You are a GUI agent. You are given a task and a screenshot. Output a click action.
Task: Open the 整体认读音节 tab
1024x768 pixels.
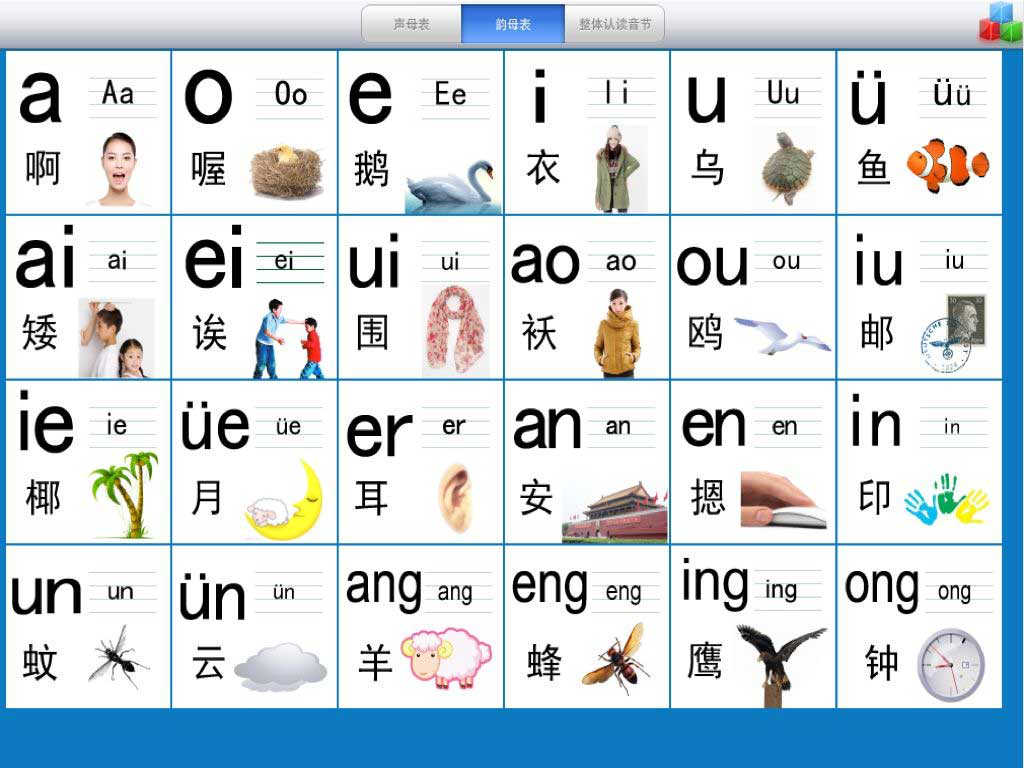click(x=614, y=24)
